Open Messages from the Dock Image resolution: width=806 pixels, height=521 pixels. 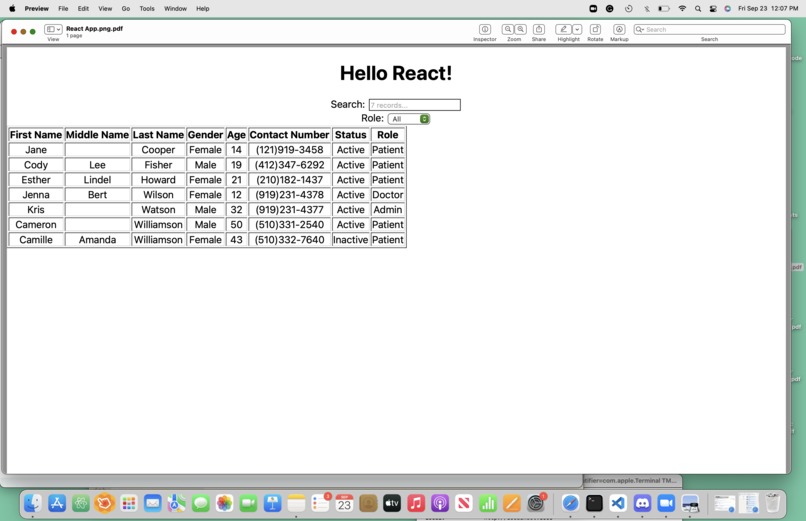point(200,503)
